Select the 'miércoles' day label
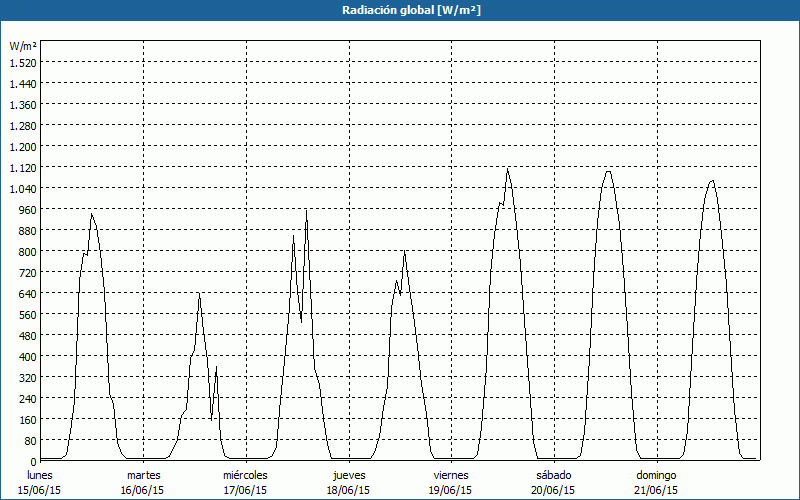The height and width of the screenshot is (500, 800). pyautogui.click(x=245, y=475)
